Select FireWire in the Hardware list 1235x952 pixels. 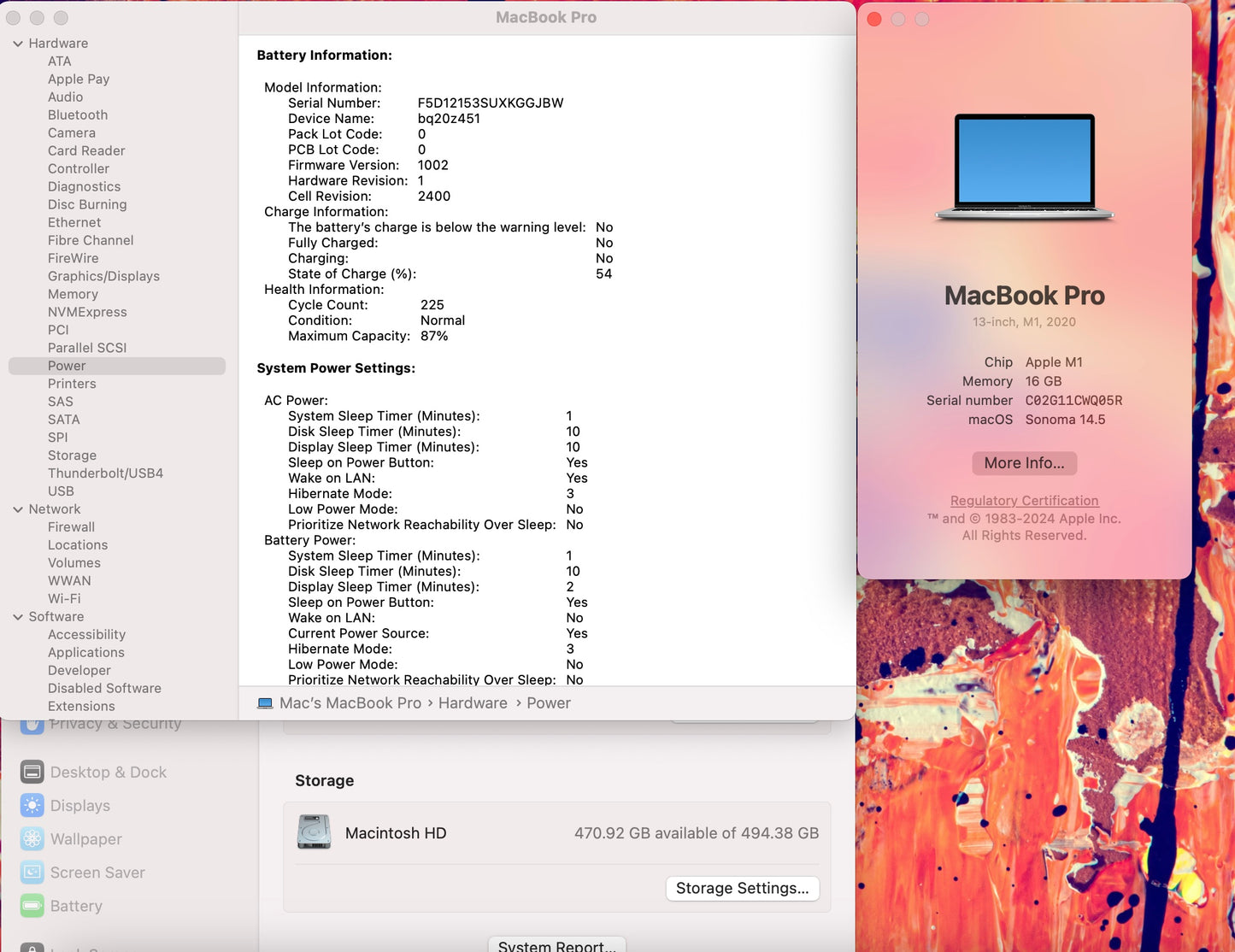[73, 259]
